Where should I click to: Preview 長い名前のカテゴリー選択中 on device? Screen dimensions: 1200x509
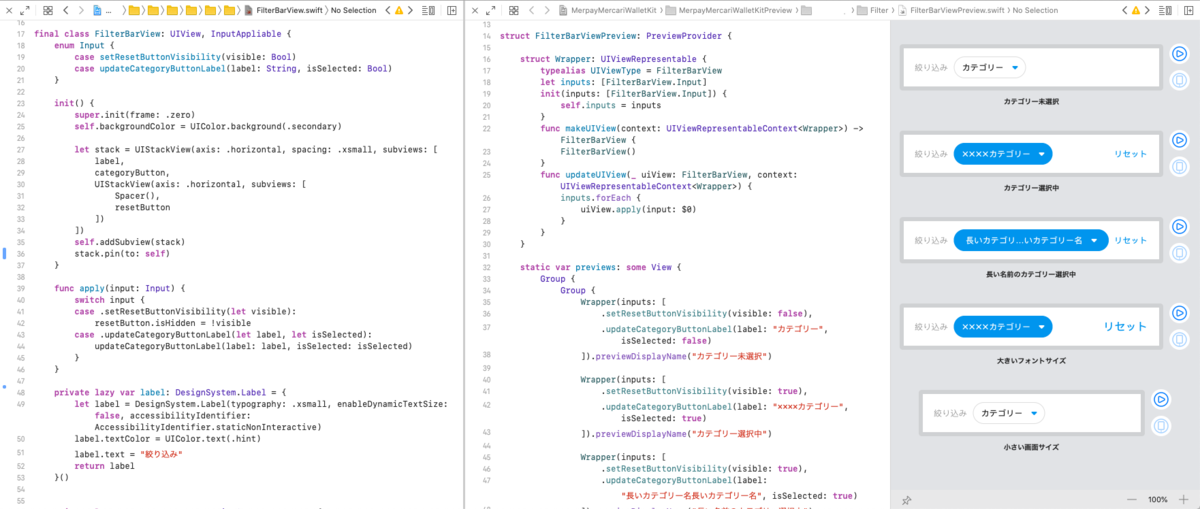(x=1181, y=252)
